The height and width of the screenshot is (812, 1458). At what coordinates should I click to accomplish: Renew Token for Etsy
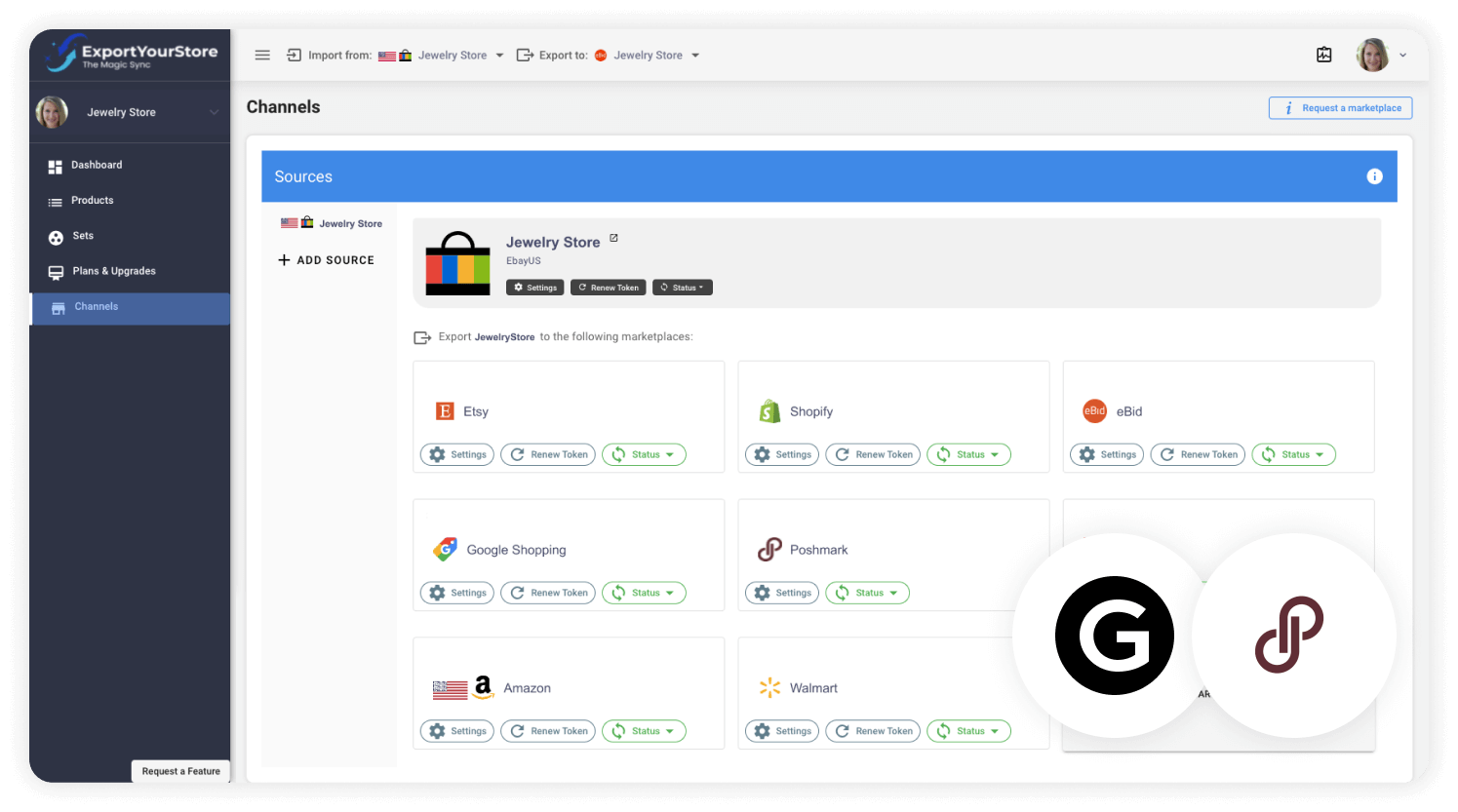[x=548, y=454]
